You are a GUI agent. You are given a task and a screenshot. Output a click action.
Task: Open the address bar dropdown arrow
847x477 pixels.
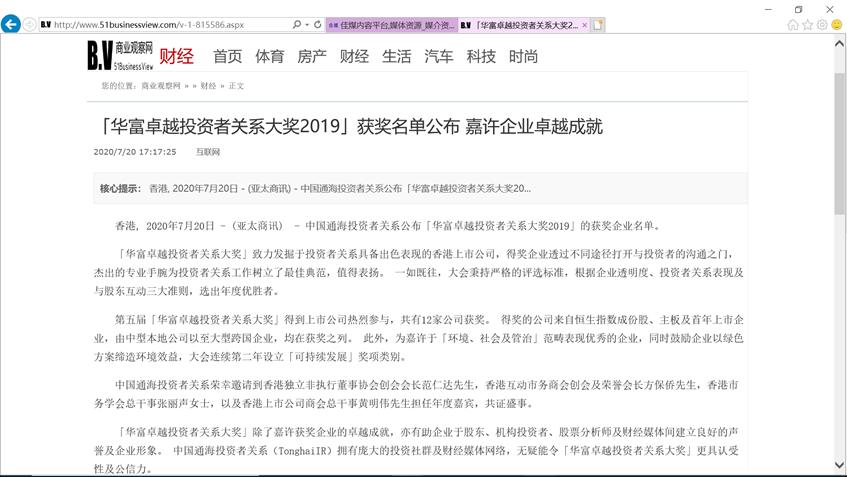click(307, 24)
